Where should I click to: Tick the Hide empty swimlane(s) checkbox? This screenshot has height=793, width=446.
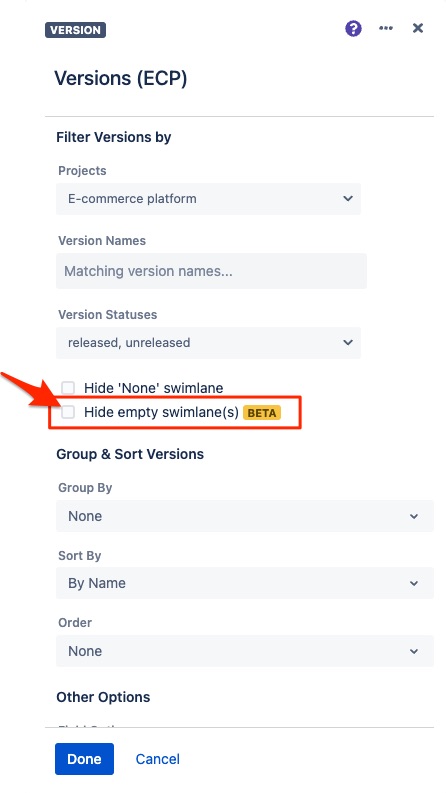(x=68, y=412)
